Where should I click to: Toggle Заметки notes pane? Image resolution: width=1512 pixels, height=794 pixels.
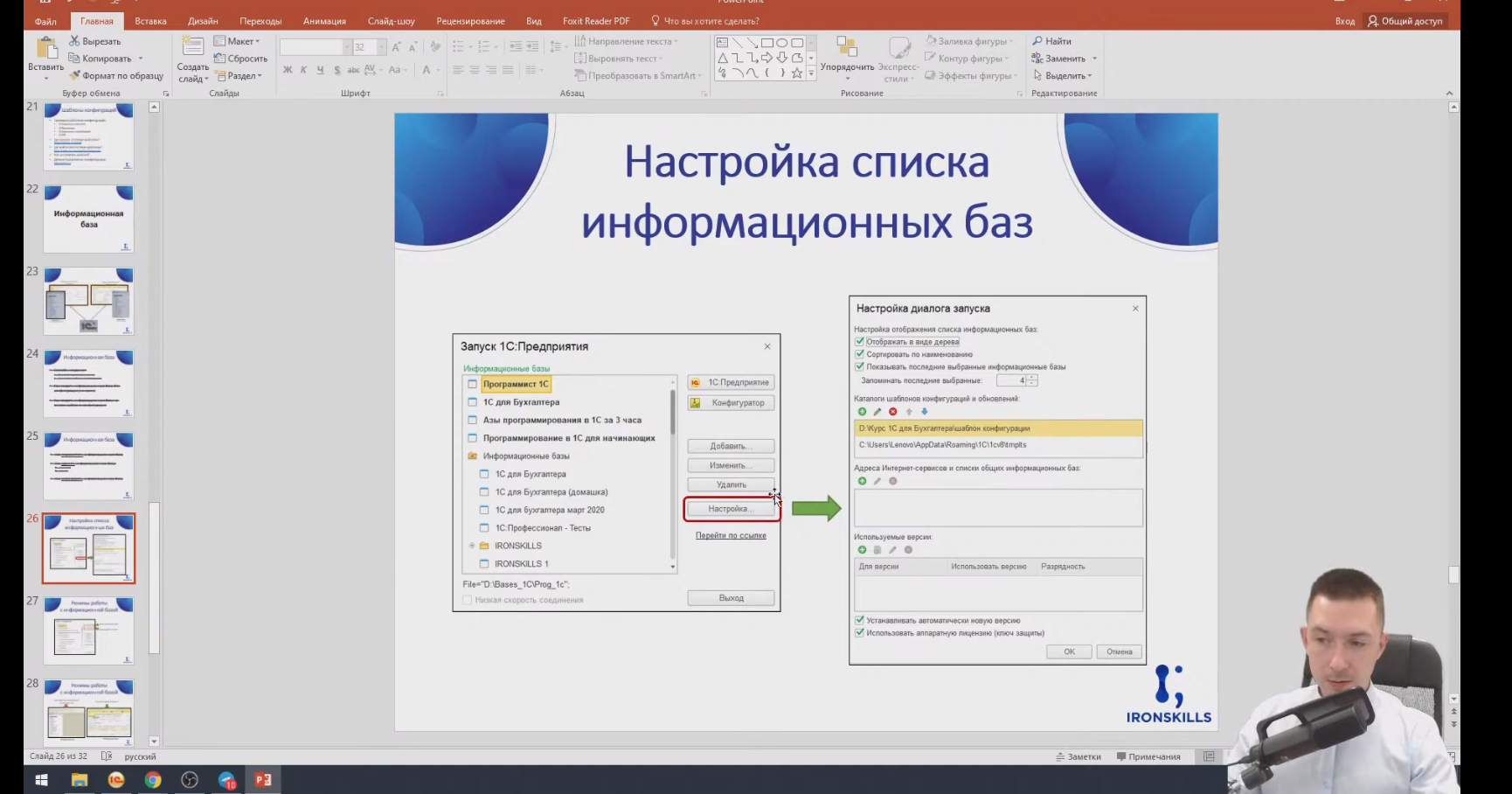pos(1079,756)
